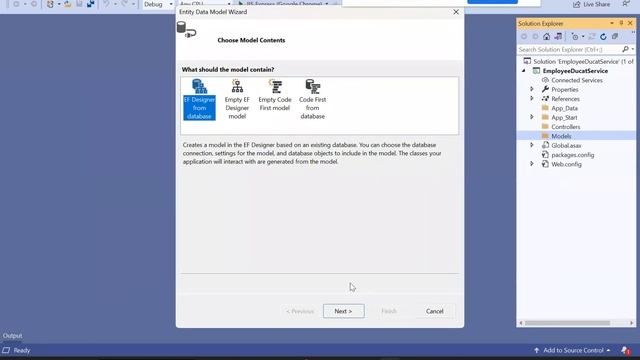Click the Ready status text
This screenshot has height=360, width=640.
[22, 350]
